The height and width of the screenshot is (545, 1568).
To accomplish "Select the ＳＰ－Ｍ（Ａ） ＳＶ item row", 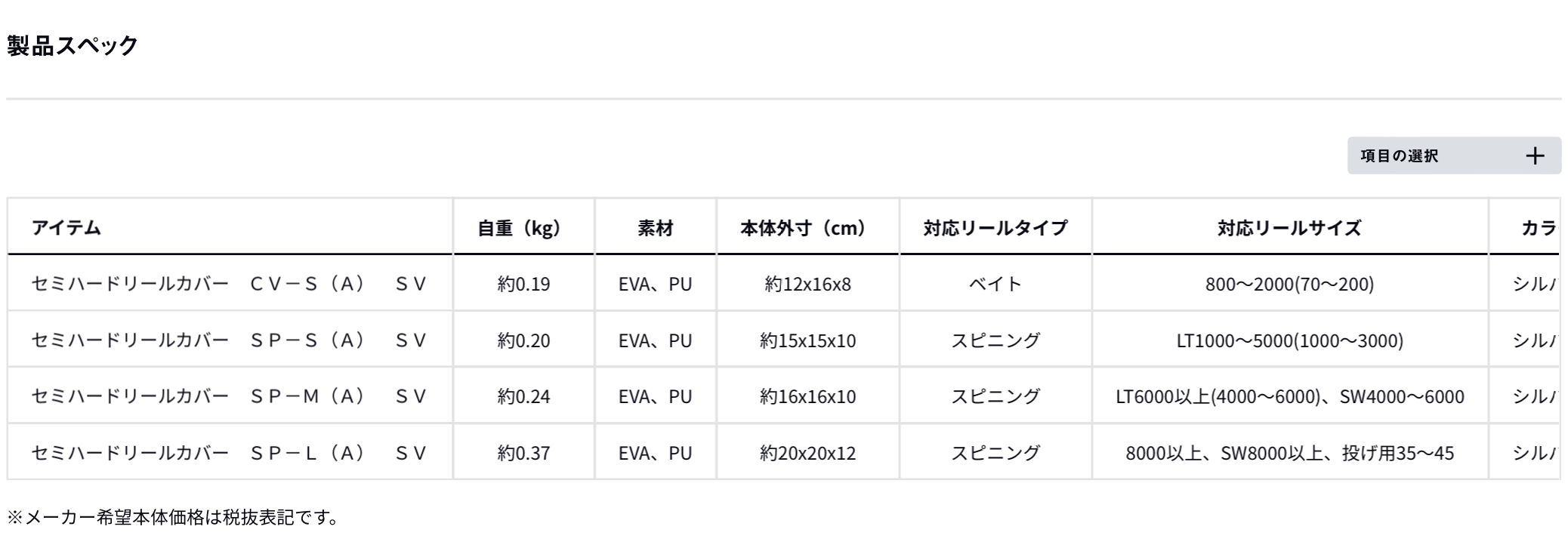I will click(229, 396).
